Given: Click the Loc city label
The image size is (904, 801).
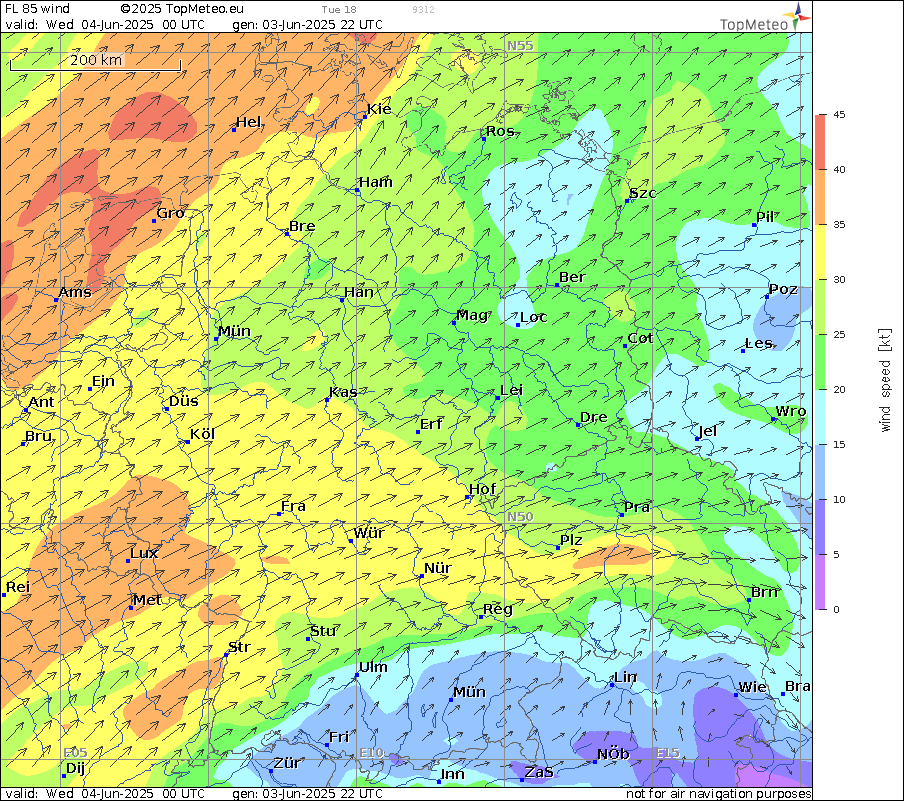Looking at the screenshot, I should click(534, 317).
